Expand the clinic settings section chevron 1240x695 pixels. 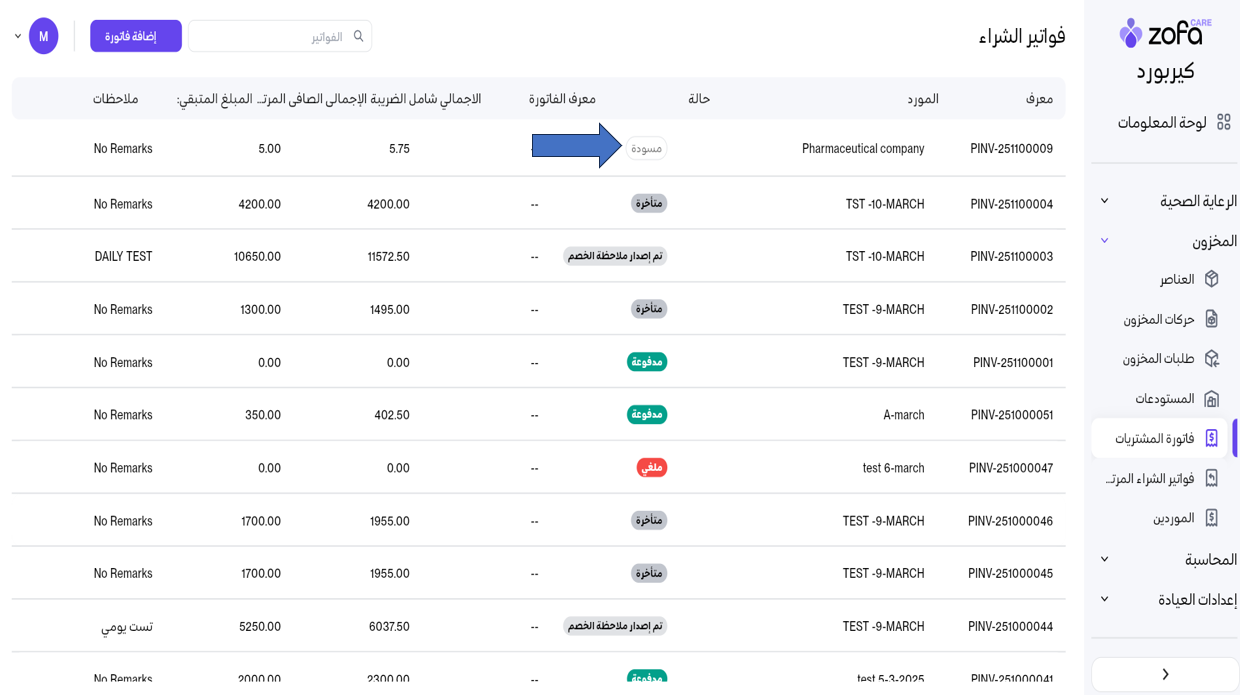pos(1104,599)
